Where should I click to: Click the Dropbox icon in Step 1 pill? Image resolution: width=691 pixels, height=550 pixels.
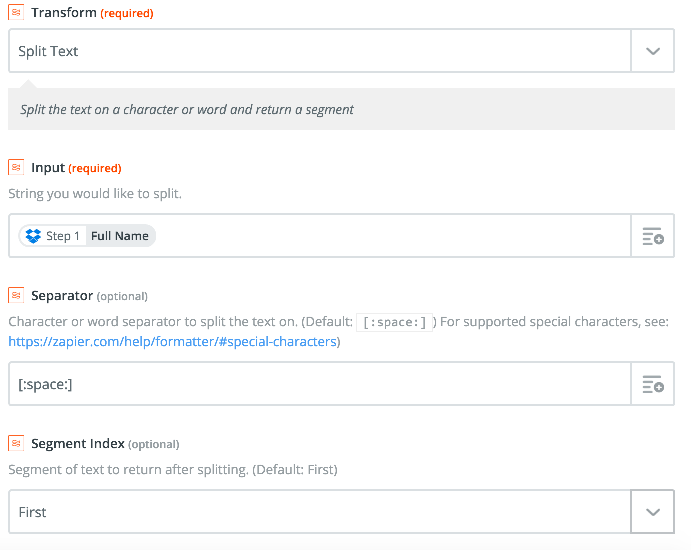coord(33,236)
